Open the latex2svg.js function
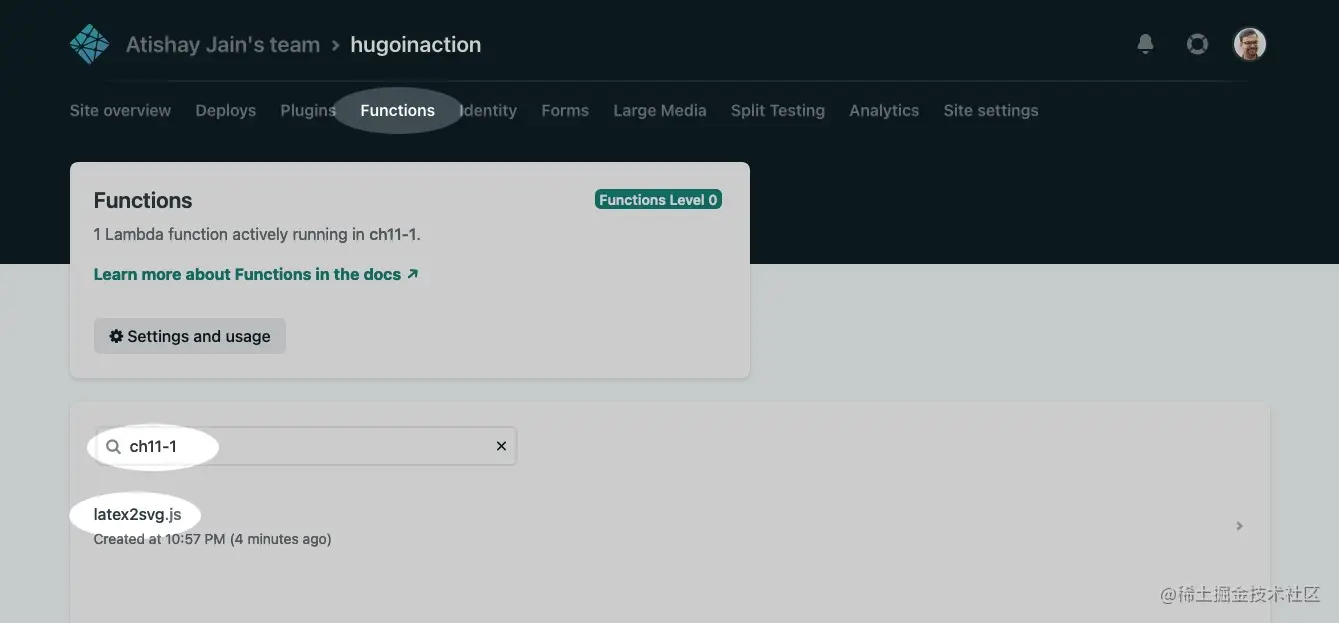1339x623 pixels. 137,515
